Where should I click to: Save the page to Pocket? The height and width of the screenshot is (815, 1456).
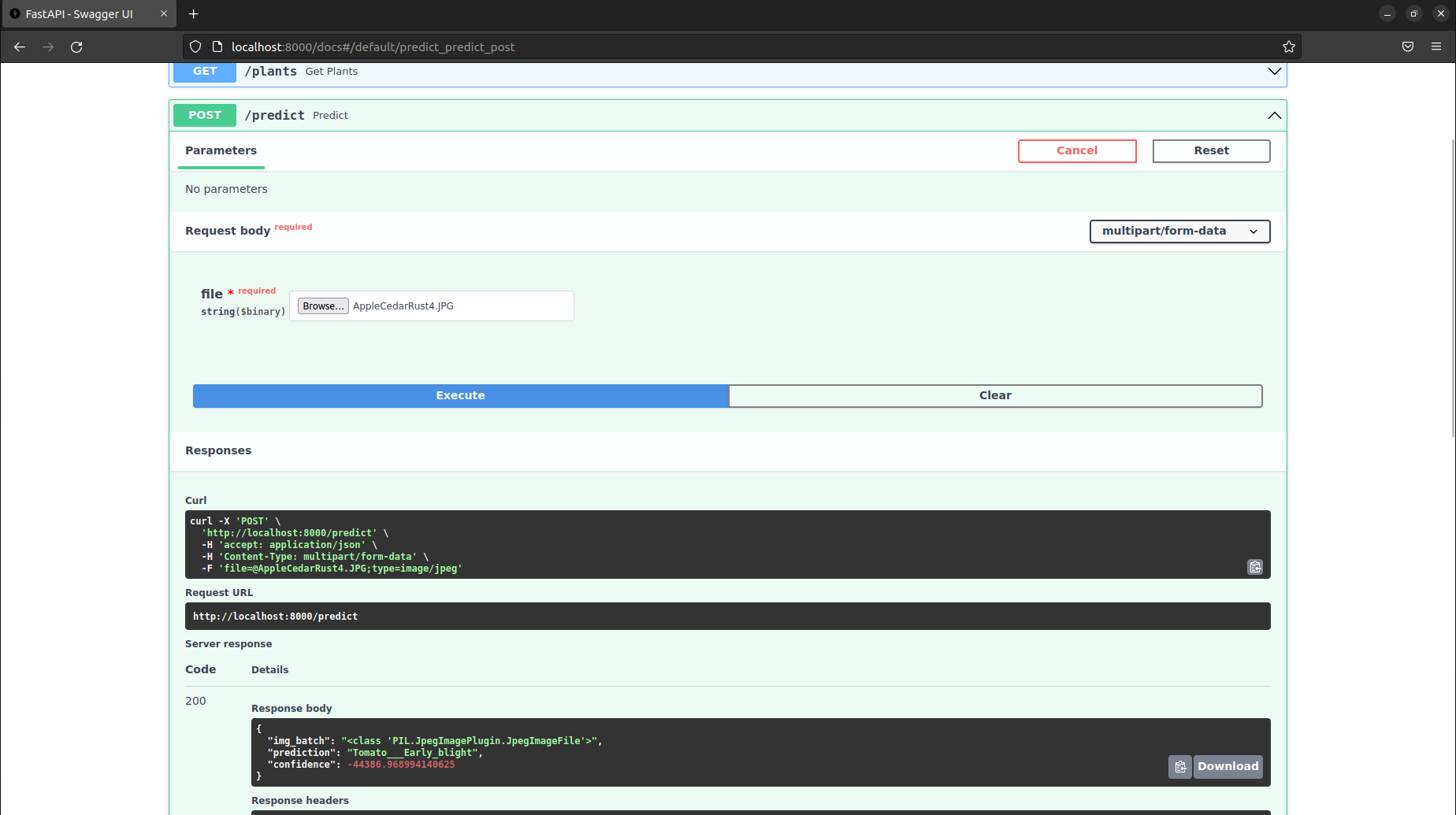coord(1408,46)
